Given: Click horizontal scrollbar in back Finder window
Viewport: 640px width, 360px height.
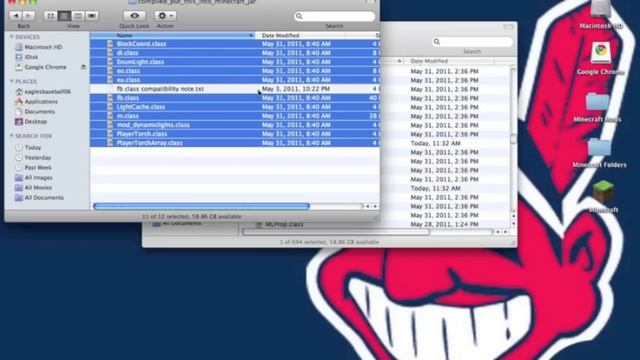Looking at the screenshot, I should 336,232.
